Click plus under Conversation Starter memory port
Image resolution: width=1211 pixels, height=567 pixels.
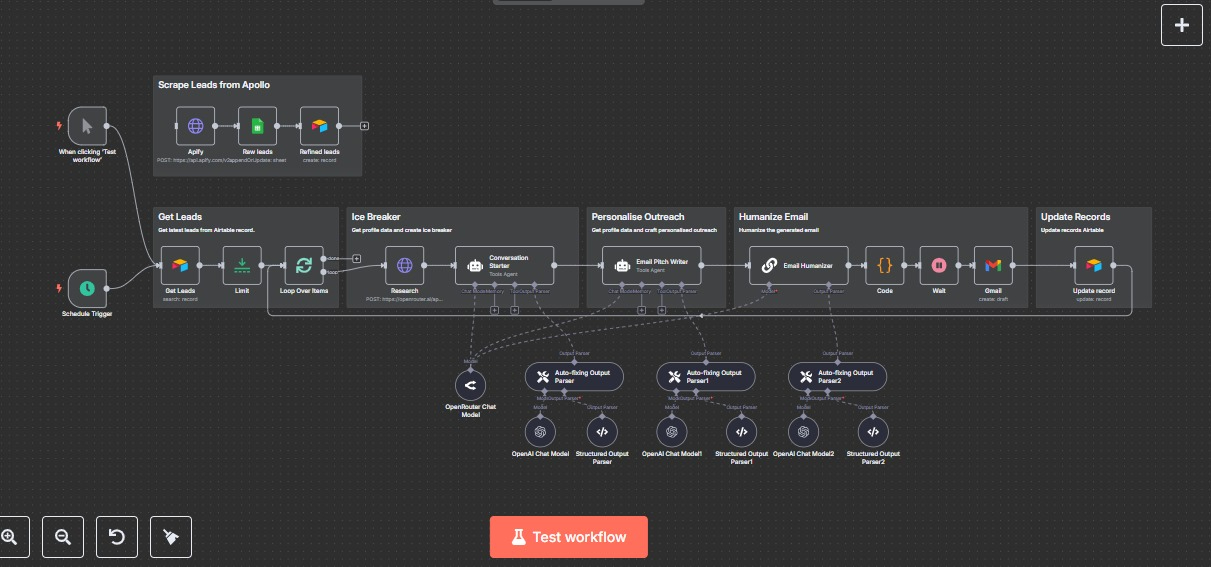pyautogui.click(x=494, y=310)
